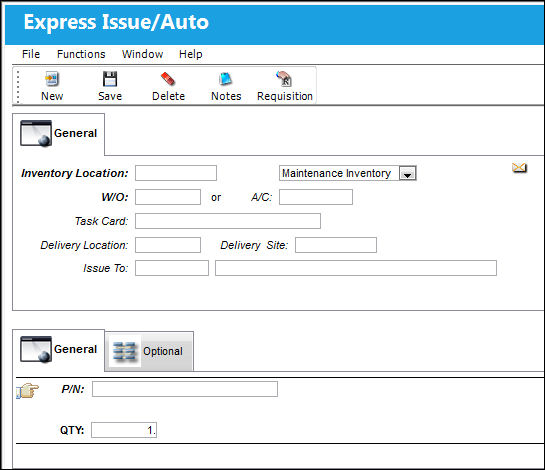Viewport: 545px width, 470px height.
Task: Click the Inventory Location label
Action: pyautogui.click(x=75, y=173)
